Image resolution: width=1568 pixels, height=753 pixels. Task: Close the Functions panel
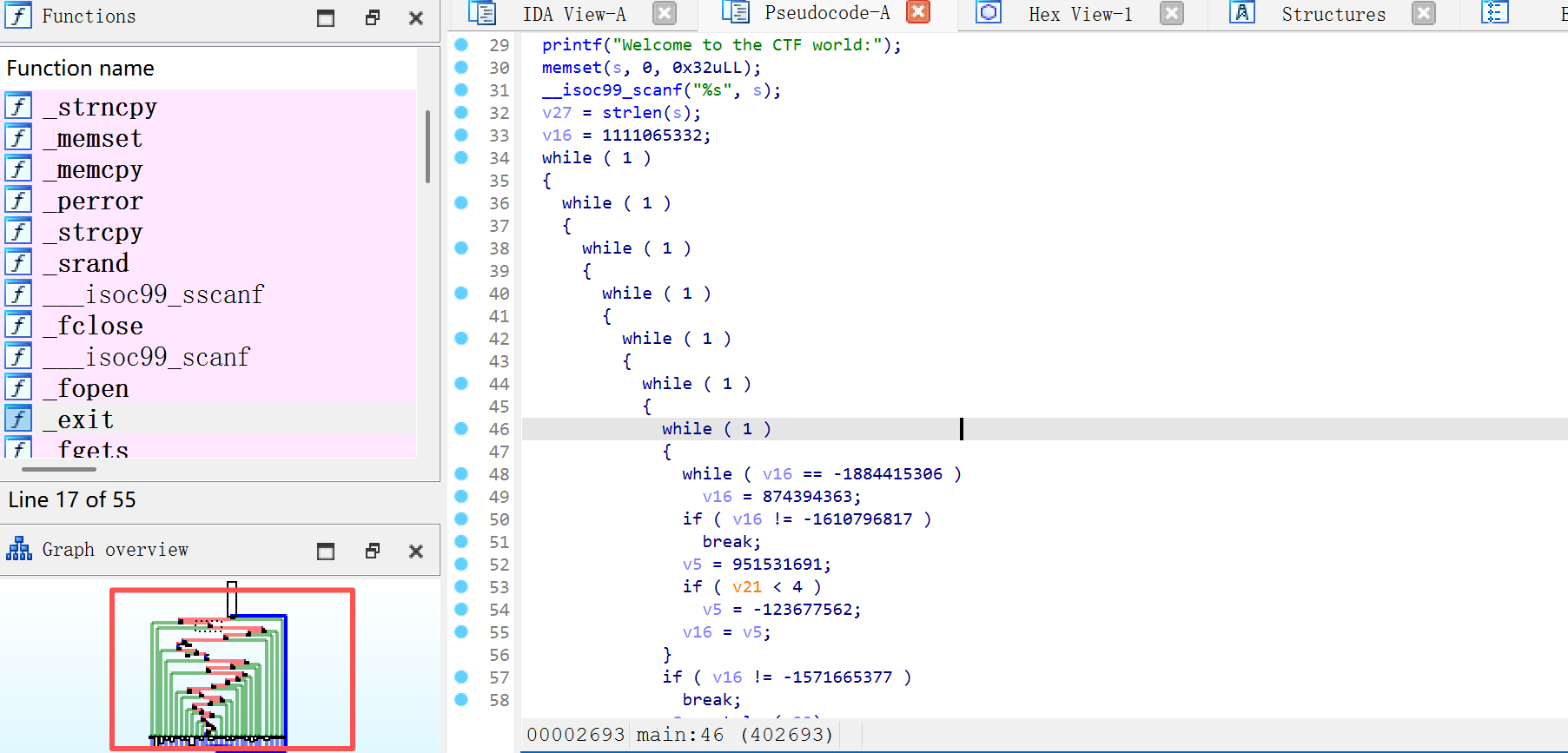click(416, 17)
